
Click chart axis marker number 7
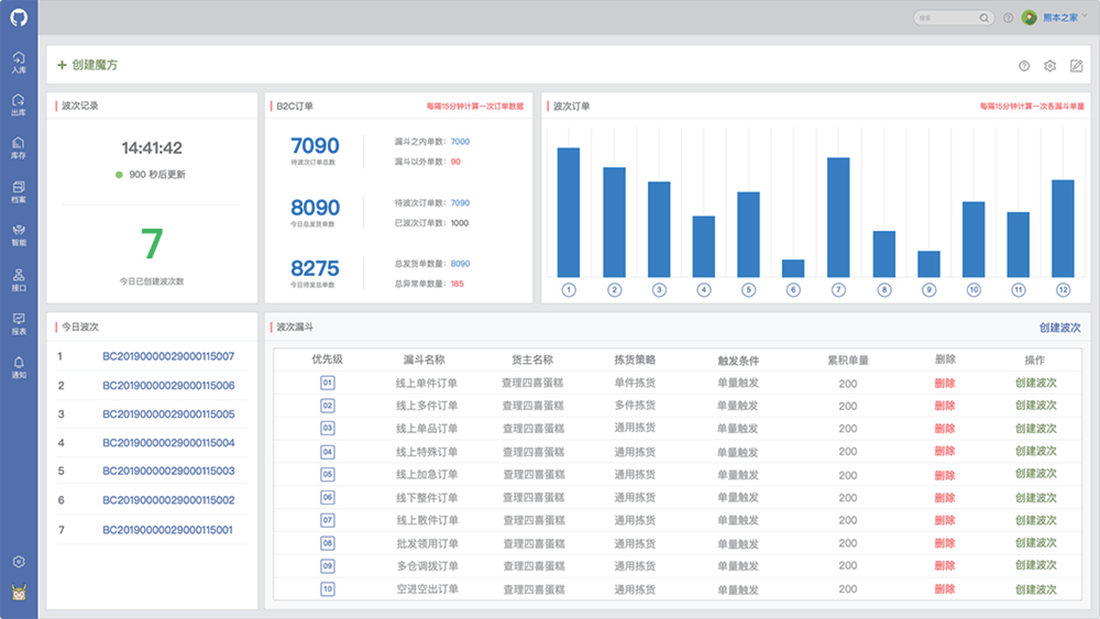[x=838, y=290]
